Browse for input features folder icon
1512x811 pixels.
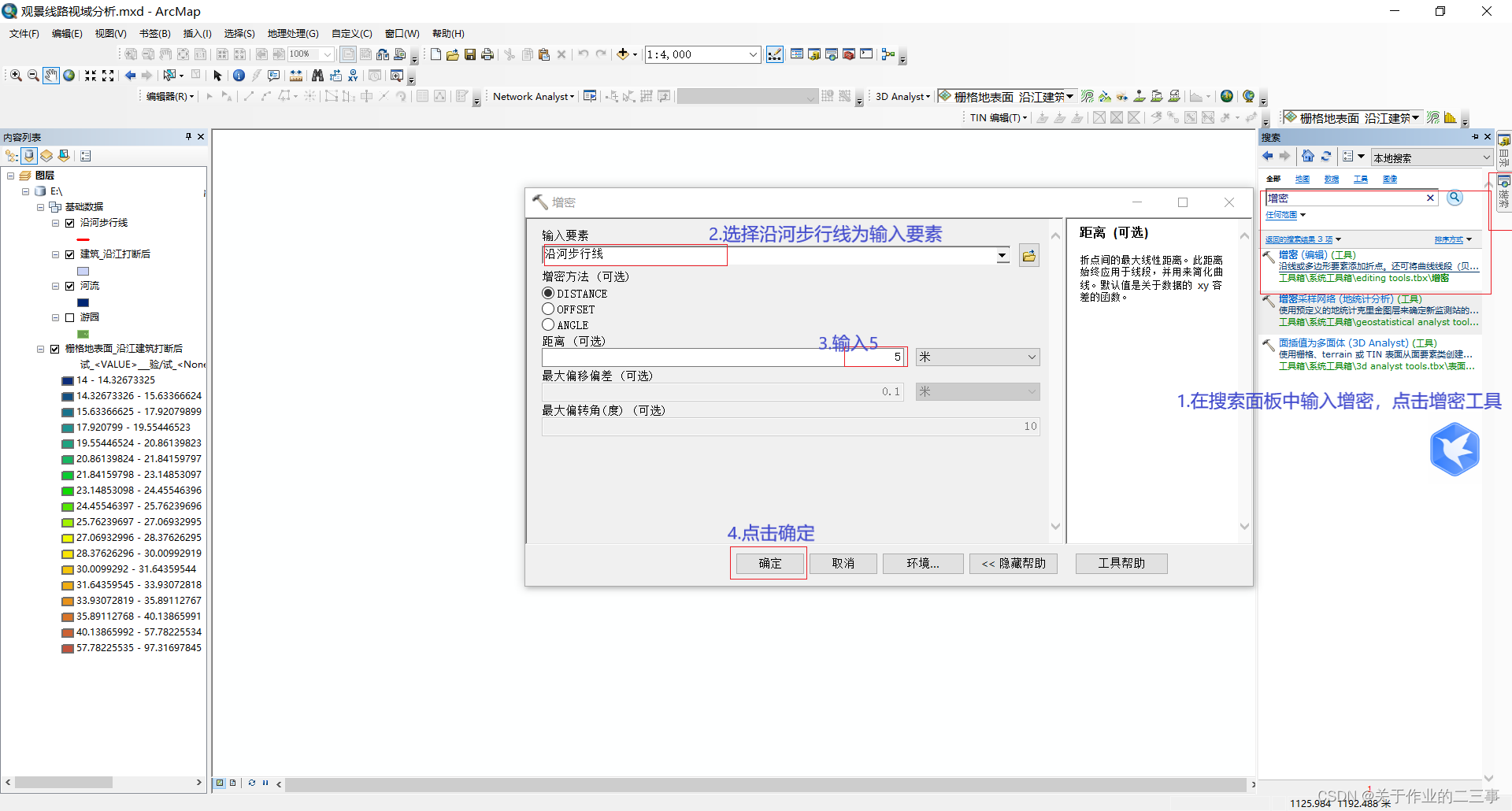coord(1029,255)
